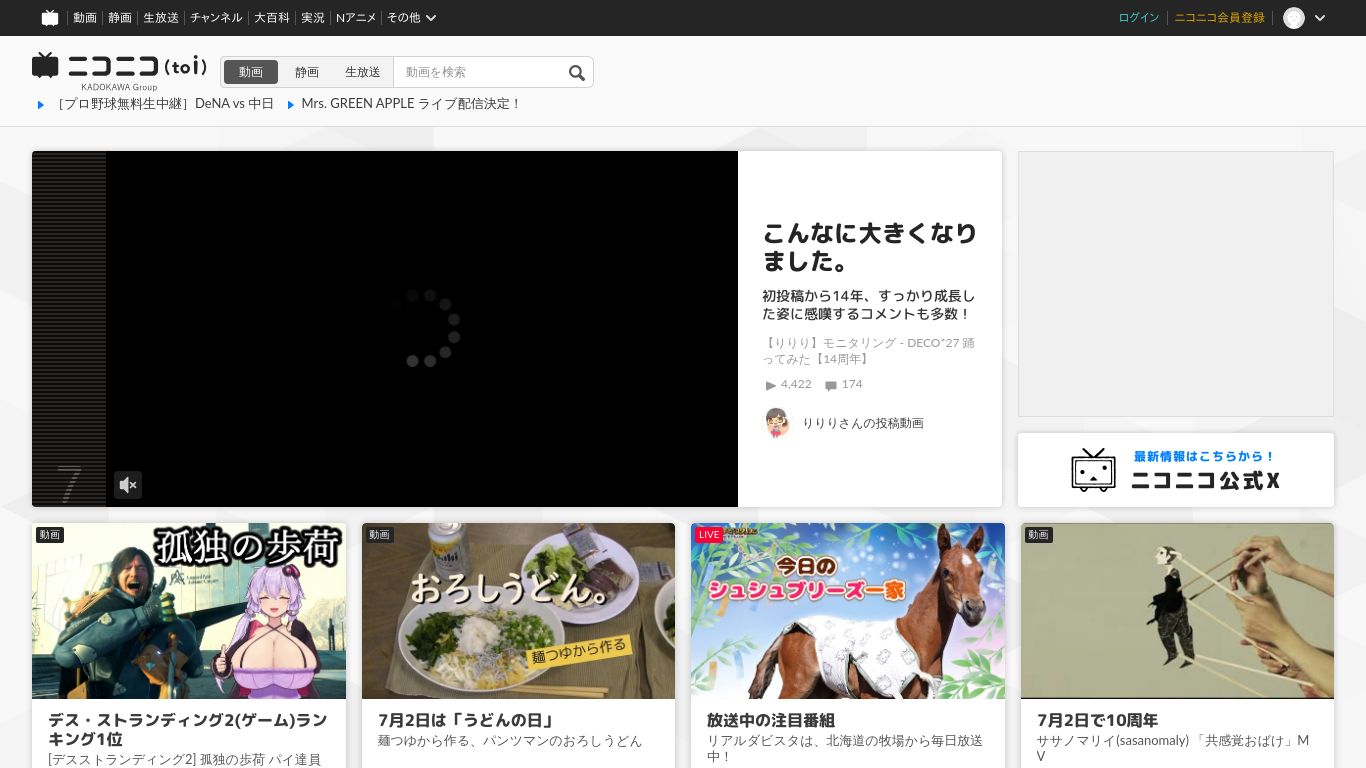Click the 初投稿から14年 description text
The height and width of the screenshot is (768, 1366).
(868, 305)
